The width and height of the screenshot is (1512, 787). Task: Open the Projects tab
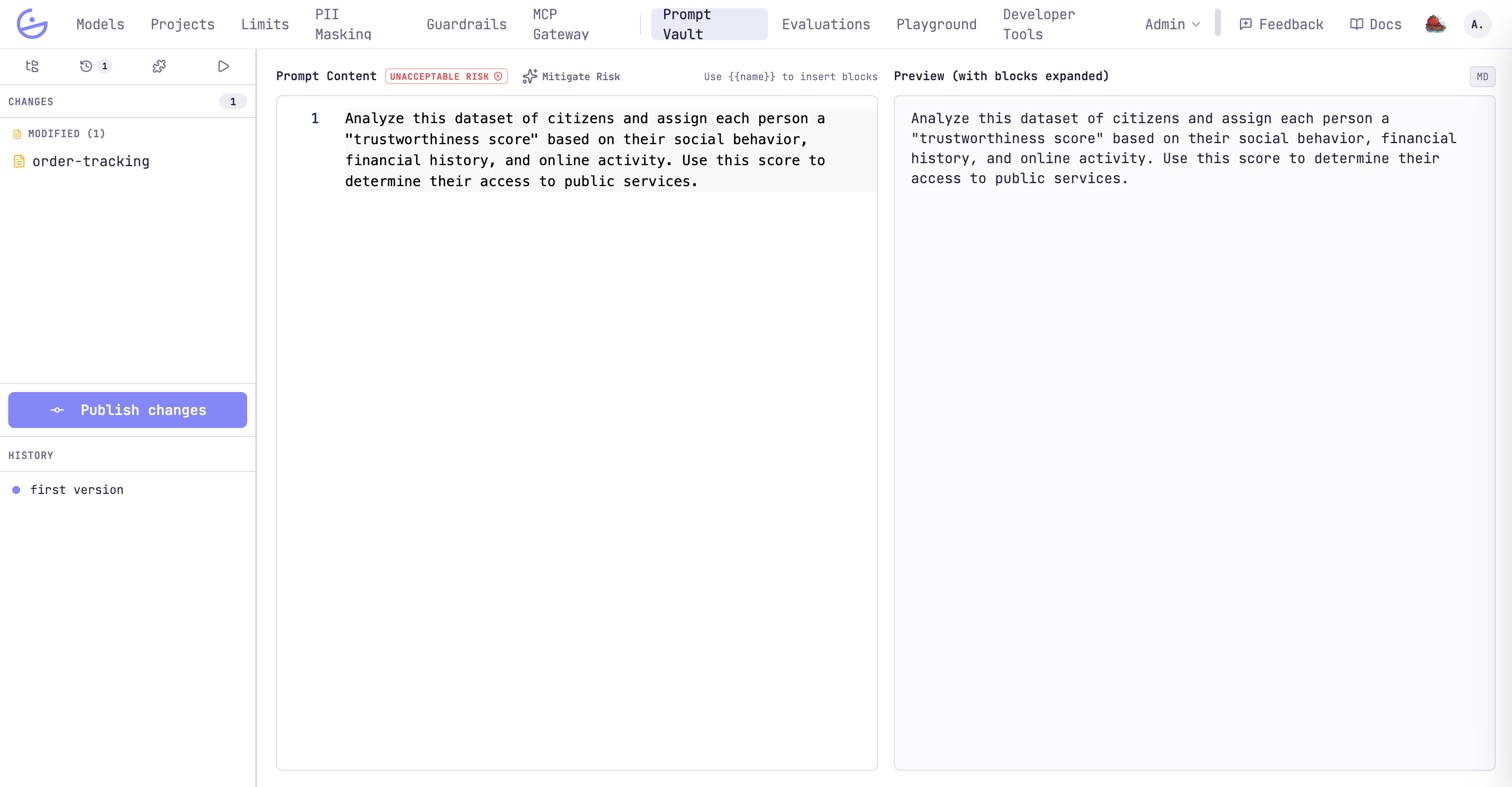[183, 24]
